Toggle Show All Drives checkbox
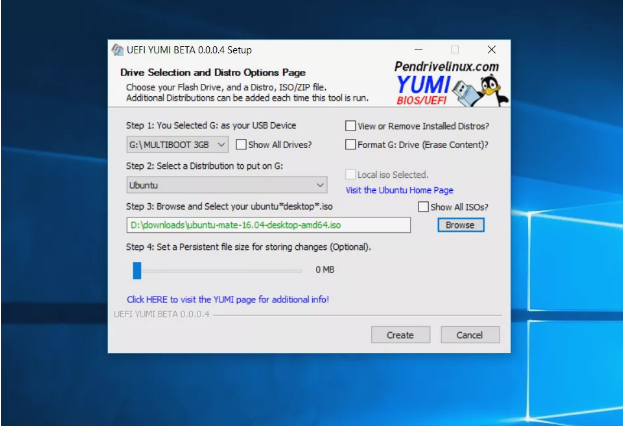This screenshot has height=426, width=623. click(241, 144)
